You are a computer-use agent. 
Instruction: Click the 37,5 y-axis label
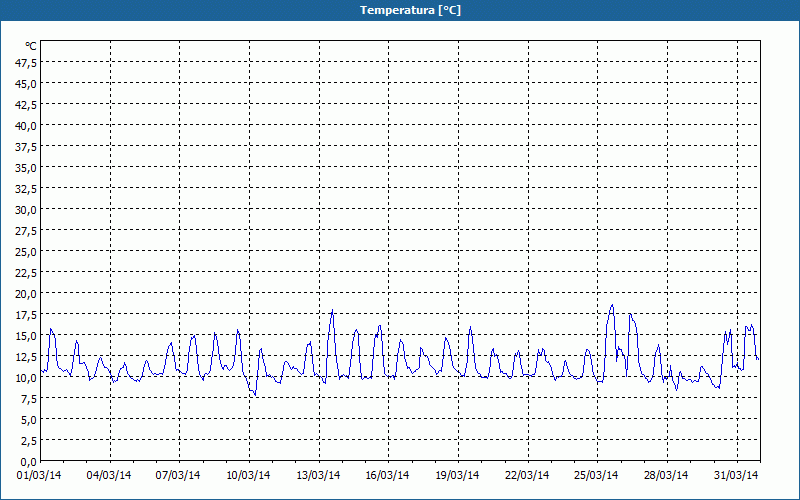coord(27,146)
